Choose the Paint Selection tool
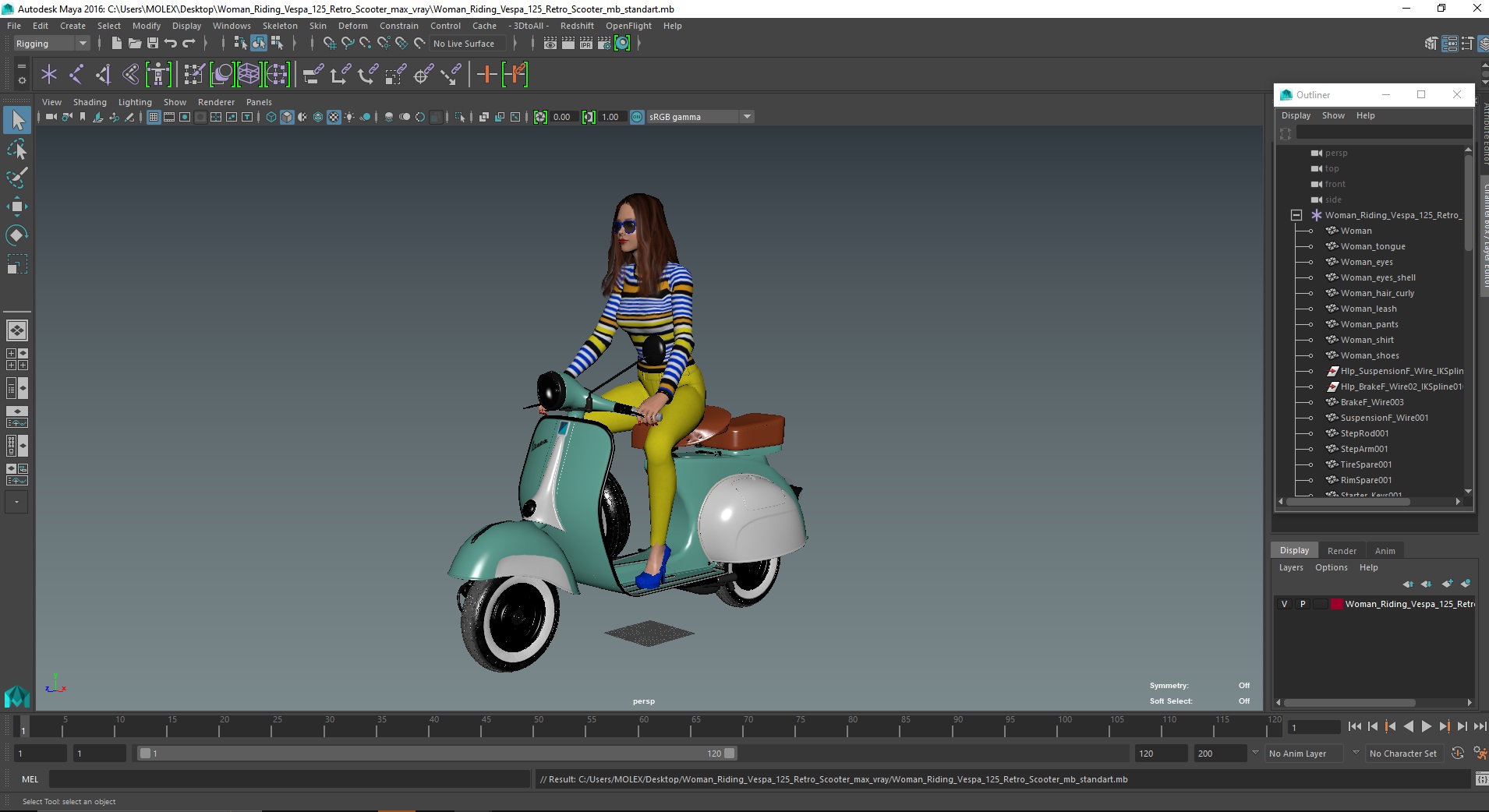 point(16,178)
